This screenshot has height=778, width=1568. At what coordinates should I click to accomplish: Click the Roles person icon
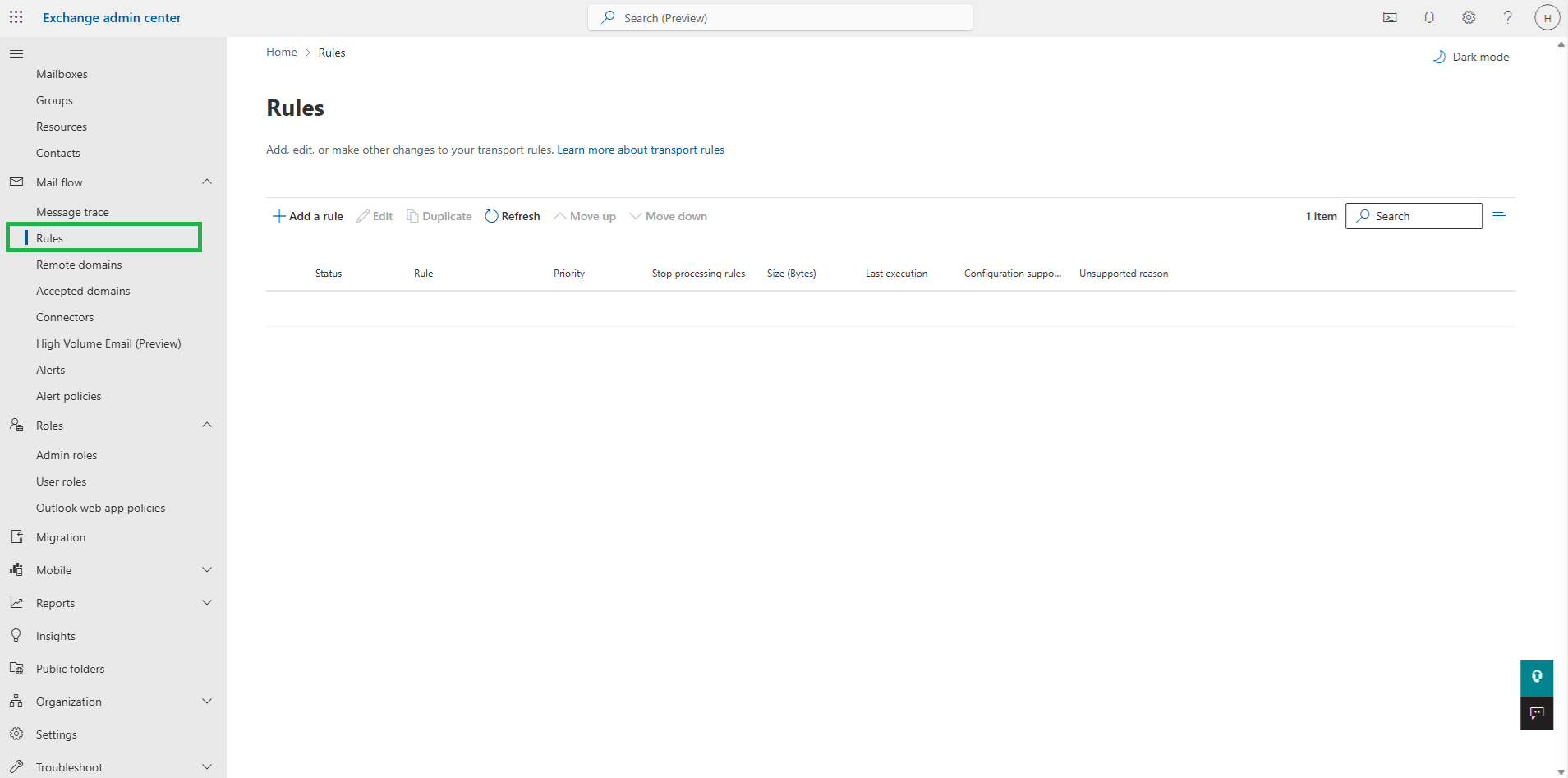(16, 425)
